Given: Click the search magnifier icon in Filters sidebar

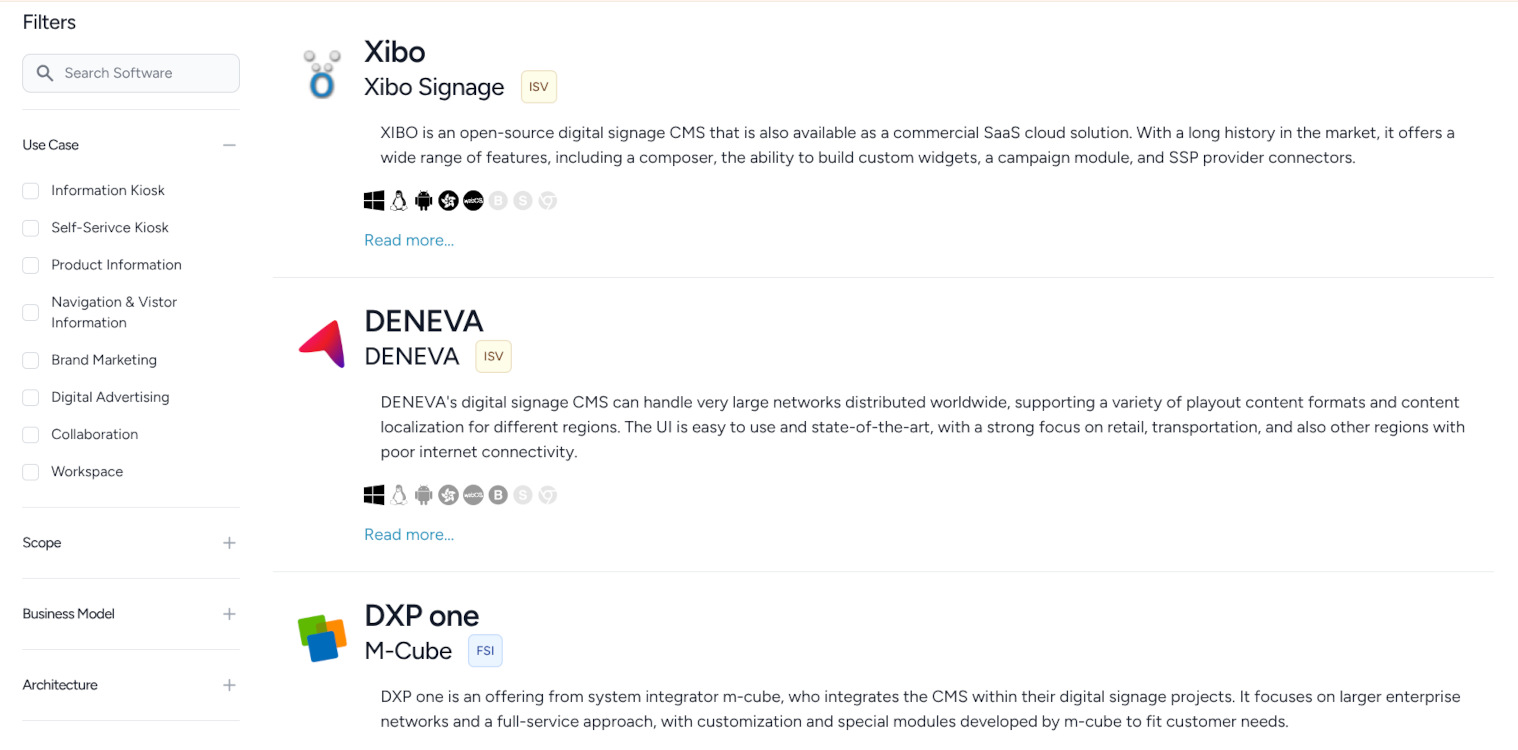Looking at the screenshot, I should pyautogui.click(x=44, y=72).
